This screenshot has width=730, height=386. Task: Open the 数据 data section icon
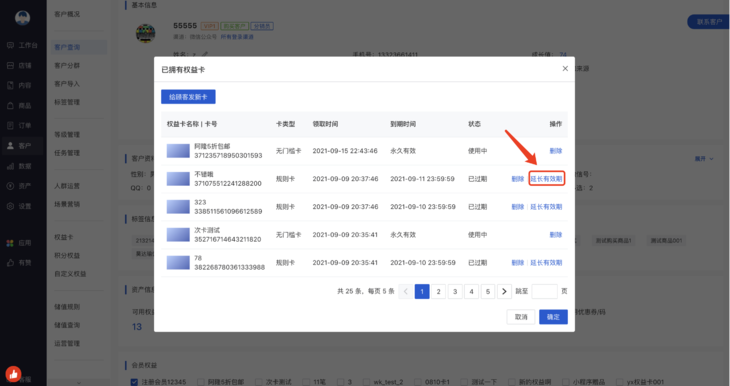[10, 166]
